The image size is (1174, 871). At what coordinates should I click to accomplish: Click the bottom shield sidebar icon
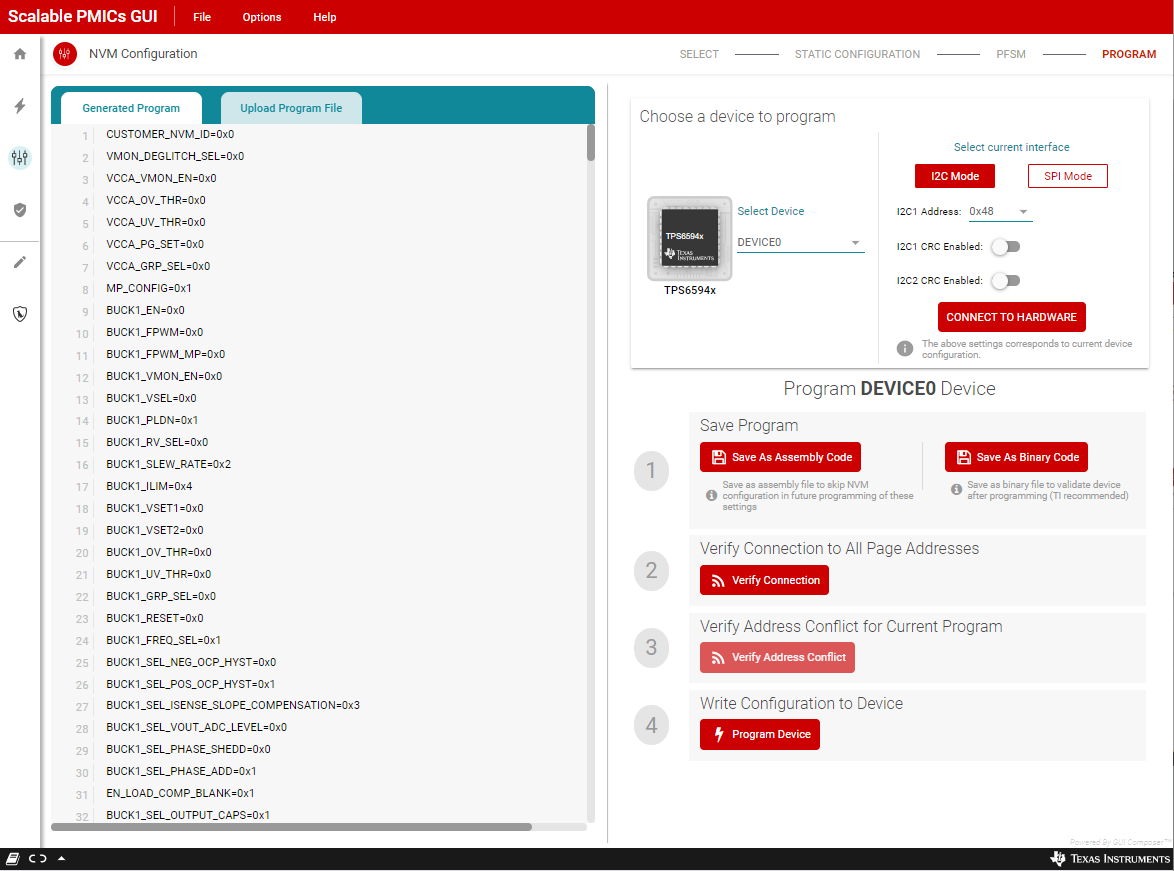(x=20, y=314)
